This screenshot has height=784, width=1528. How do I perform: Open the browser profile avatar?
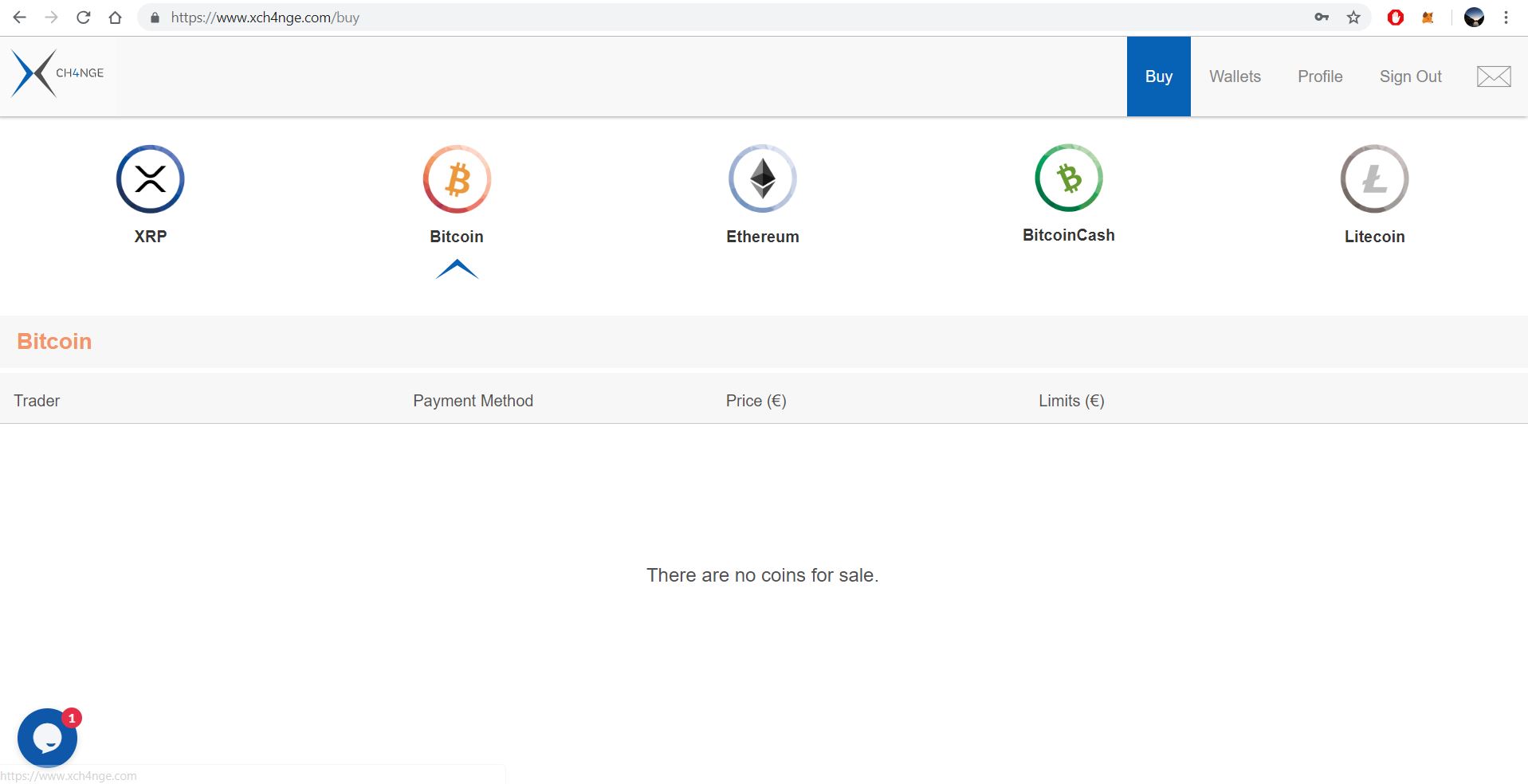pos(1474,18)
